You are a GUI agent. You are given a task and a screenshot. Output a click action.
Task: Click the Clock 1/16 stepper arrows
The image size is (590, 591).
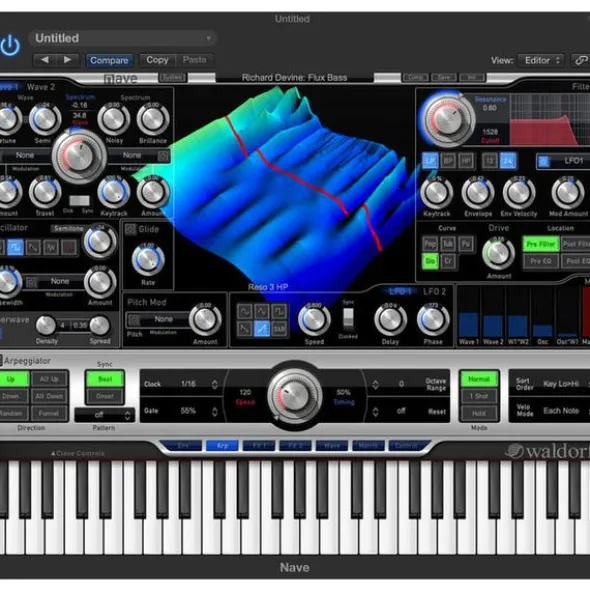(x=215, y=384)
